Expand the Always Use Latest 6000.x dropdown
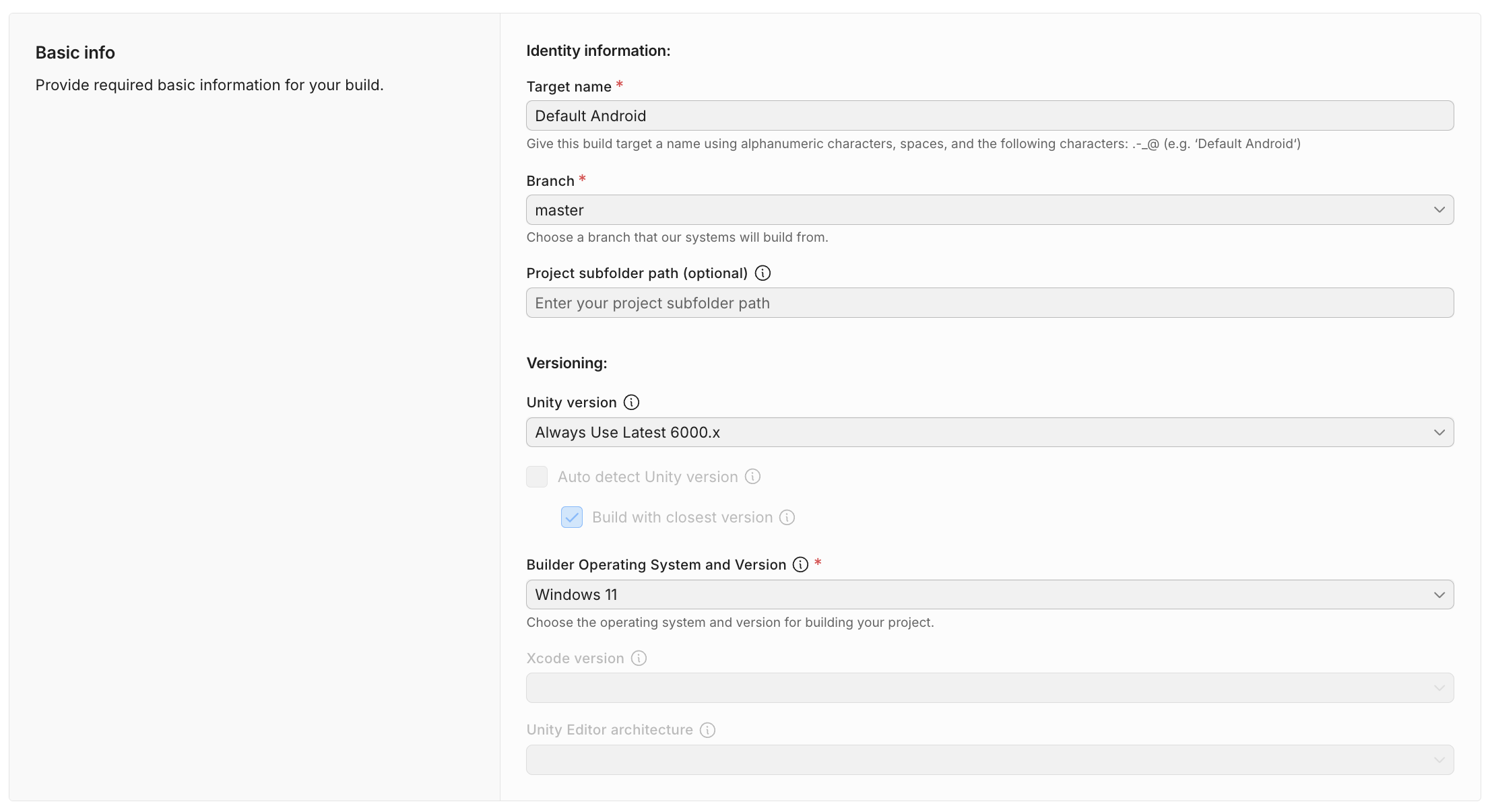 click(989, 432)
